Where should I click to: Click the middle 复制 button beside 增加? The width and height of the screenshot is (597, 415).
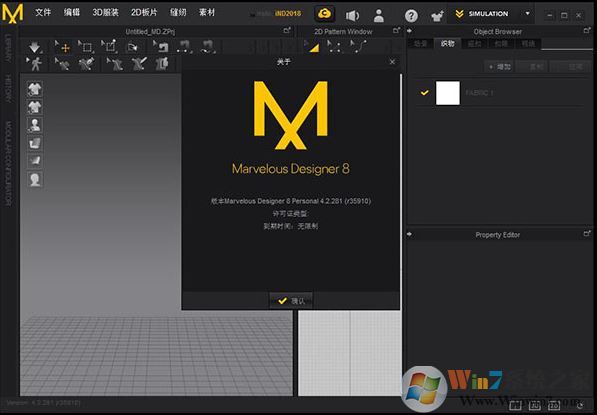point(532,67)
